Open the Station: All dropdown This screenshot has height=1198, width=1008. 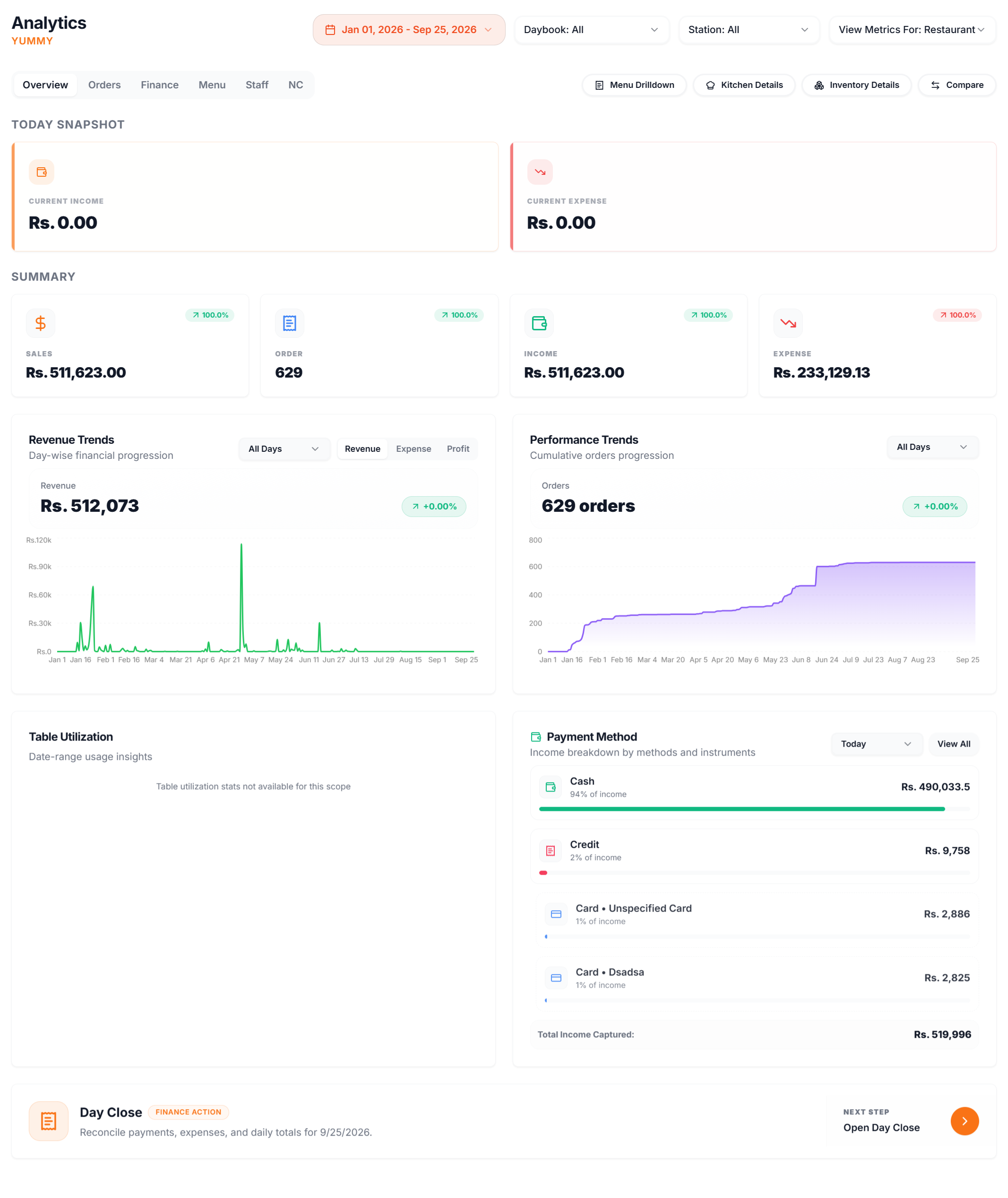(749, 30)
